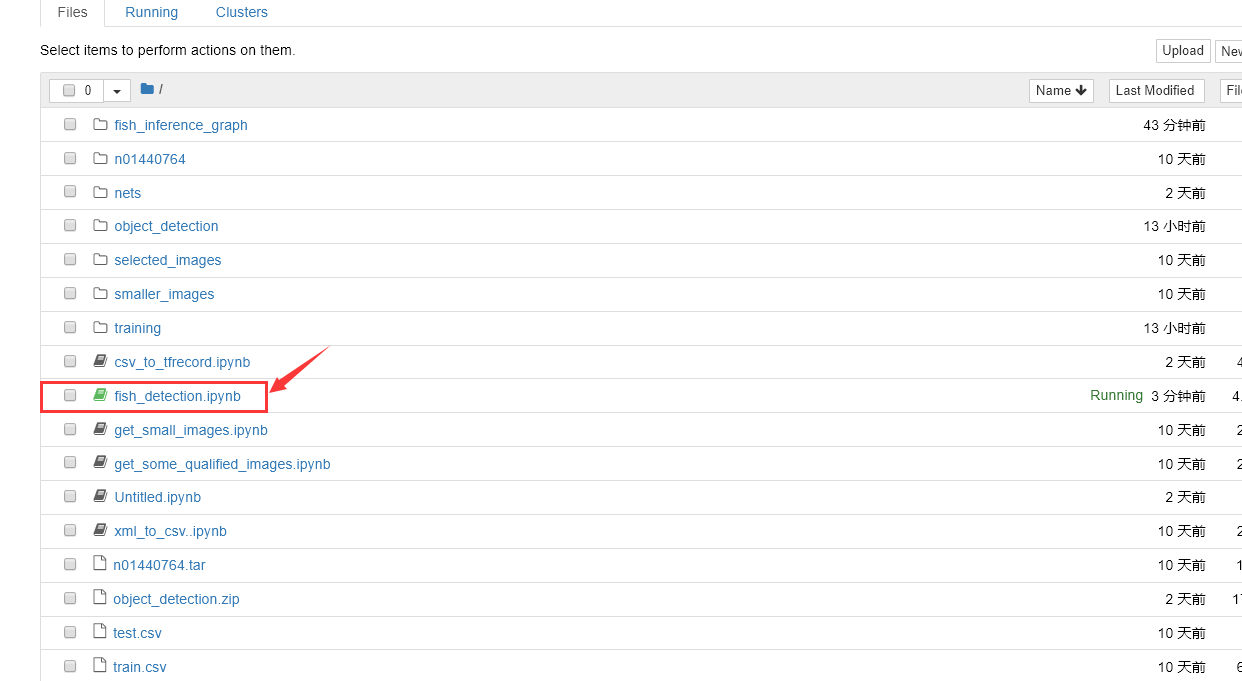Open the train.csv file link
The image size is (1242, 681).
140,667
